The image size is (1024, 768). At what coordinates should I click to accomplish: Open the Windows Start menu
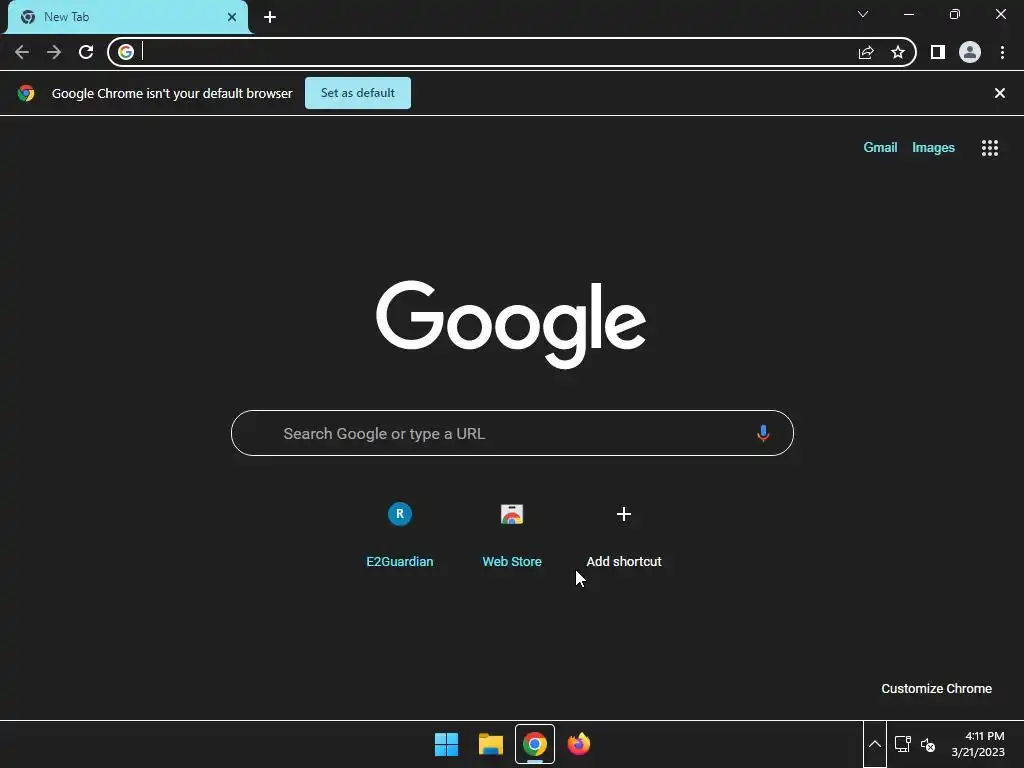tap(447, 744)
